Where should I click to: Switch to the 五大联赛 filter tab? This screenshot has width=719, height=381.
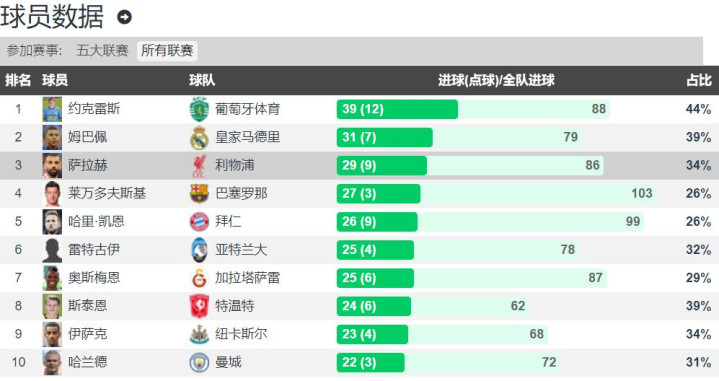[102, 50]
